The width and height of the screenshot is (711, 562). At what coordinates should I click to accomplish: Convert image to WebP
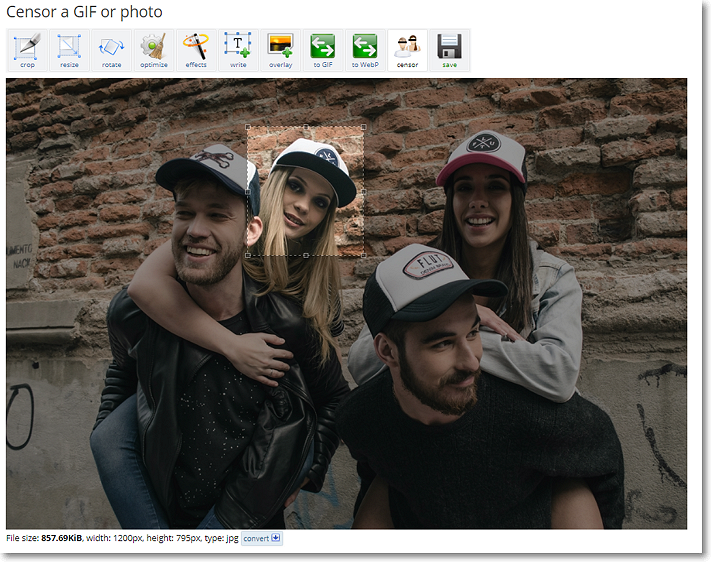(x=365, y=50)
